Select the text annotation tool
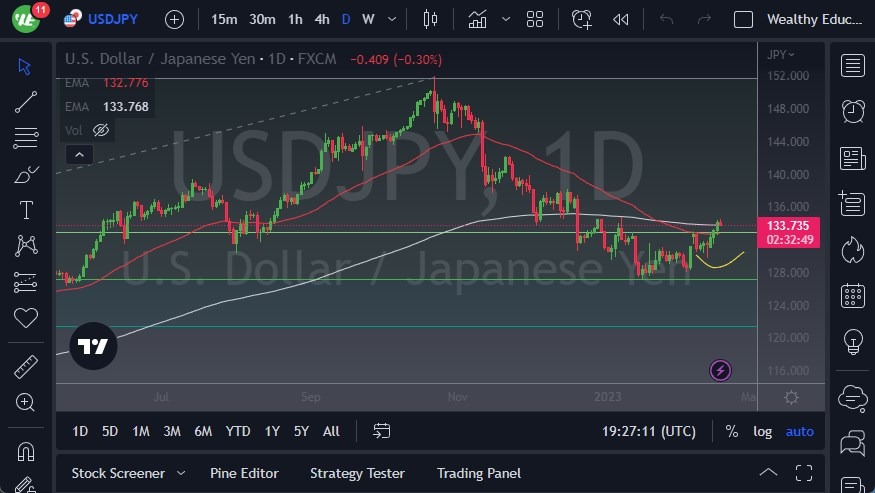 point(26,210)
